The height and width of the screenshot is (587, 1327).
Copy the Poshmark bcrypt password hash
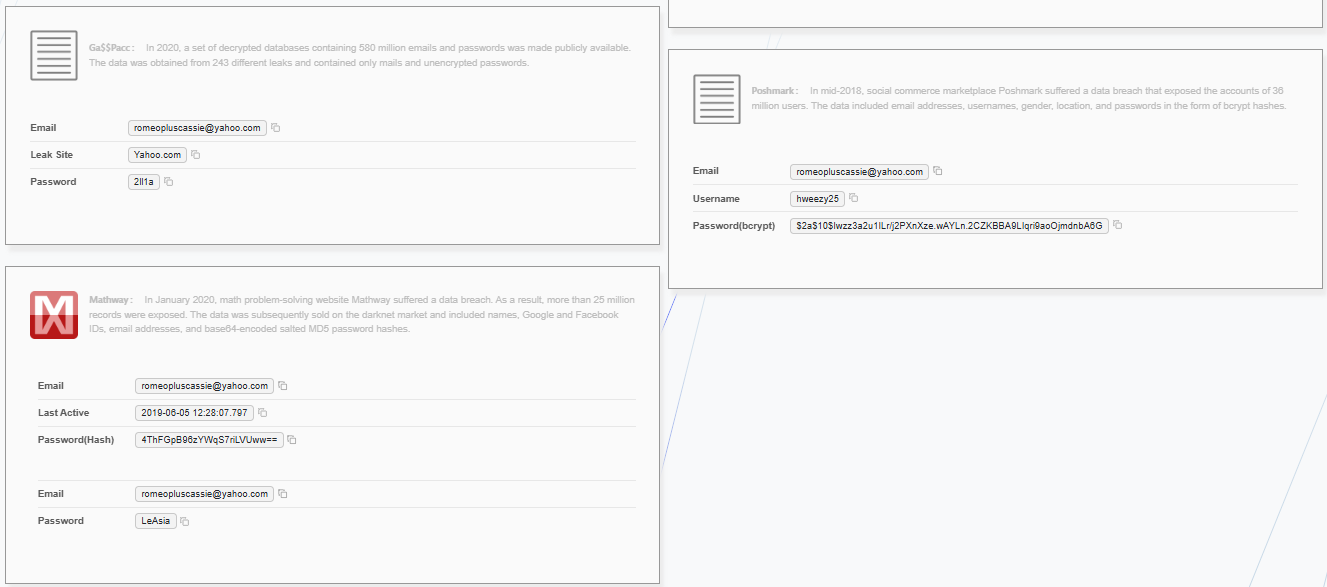[1118, 225]
